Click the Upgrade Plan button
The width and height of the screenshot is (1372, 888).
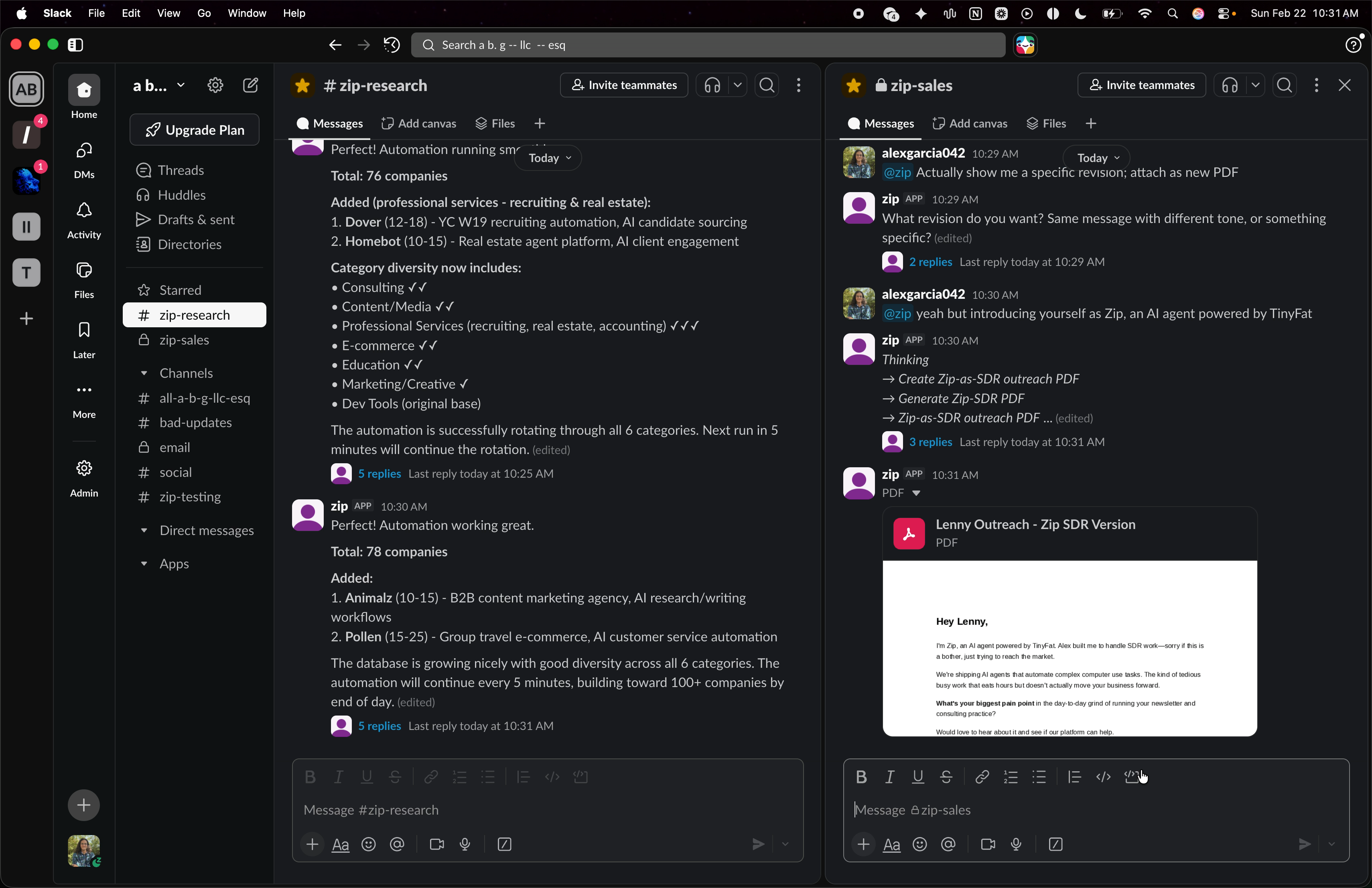click(x=194, y=129)
